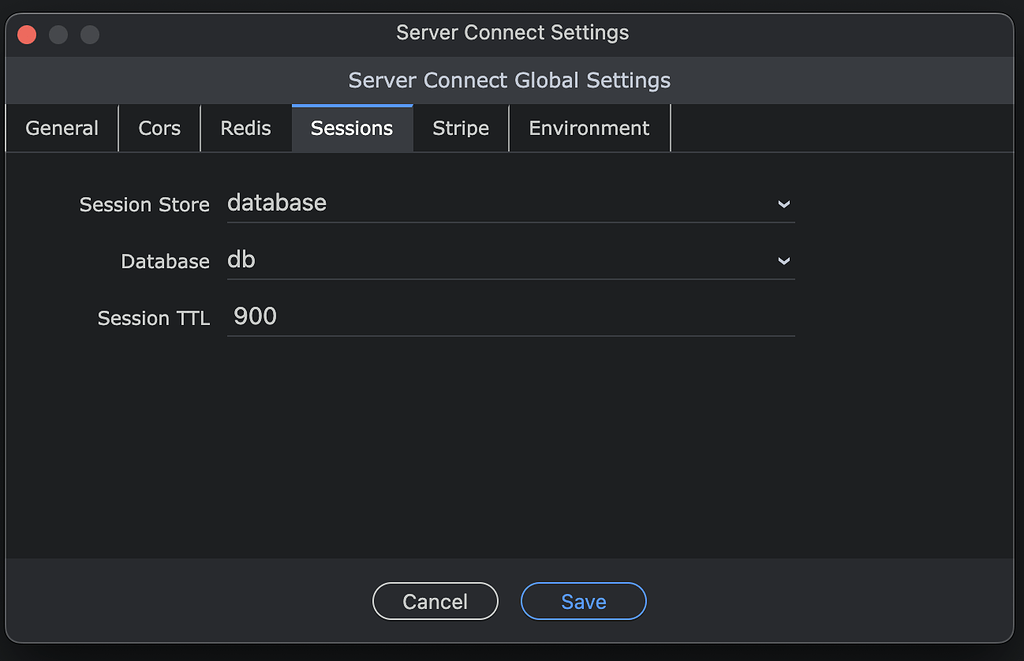
Task: Select the Redis tab
Action: pos(245,128)
